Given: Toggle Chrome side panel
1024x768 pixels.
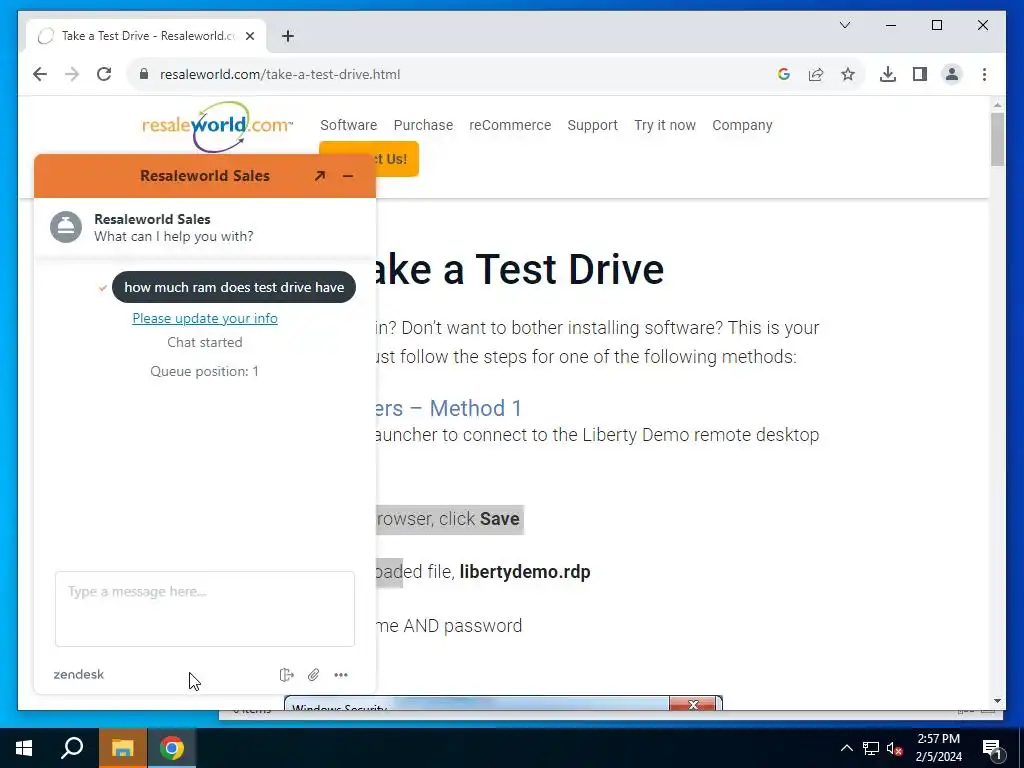Looking at the screenshot, I should pyautogui.click(x=920, y=74).
